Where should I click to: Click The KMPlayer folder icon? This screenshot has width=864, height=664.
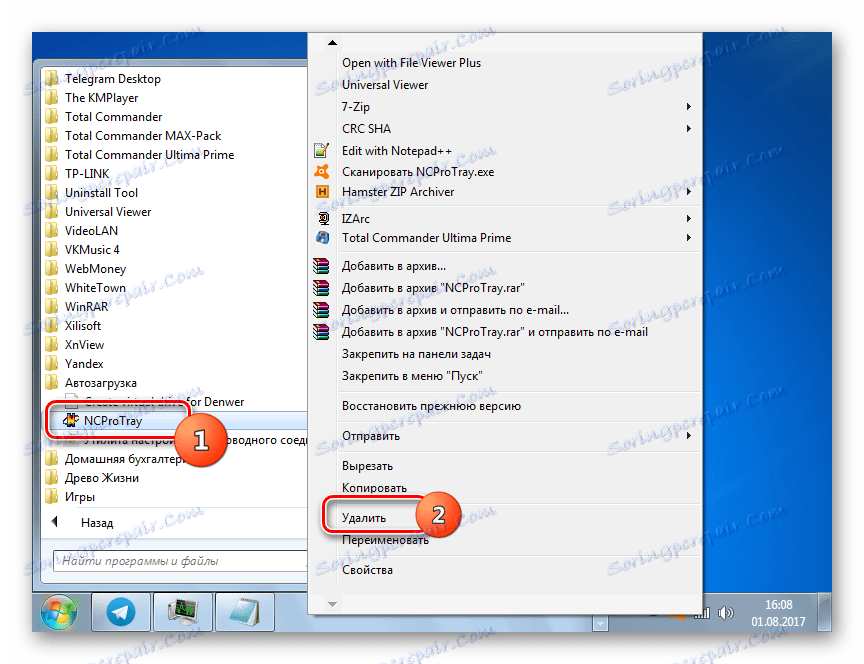(51, 98)
